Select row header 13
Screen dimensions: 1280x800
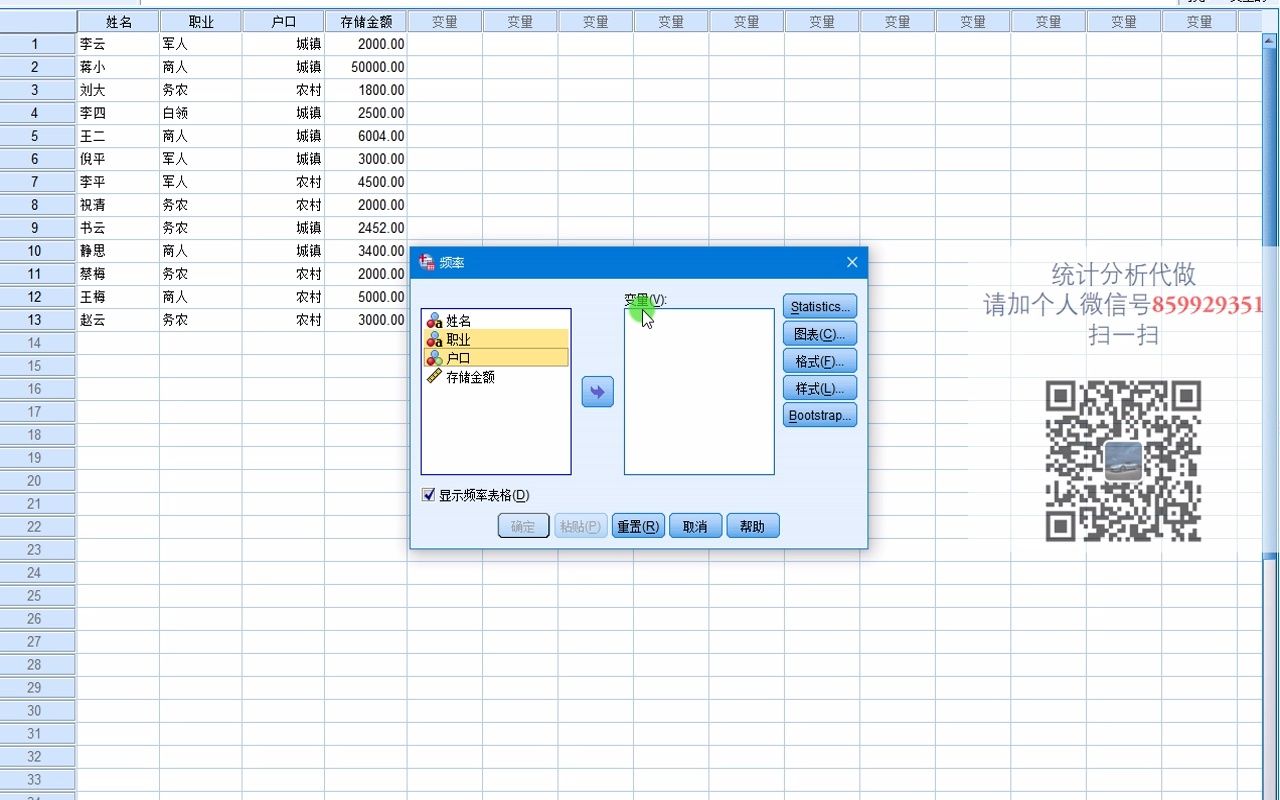pos(37,320)
